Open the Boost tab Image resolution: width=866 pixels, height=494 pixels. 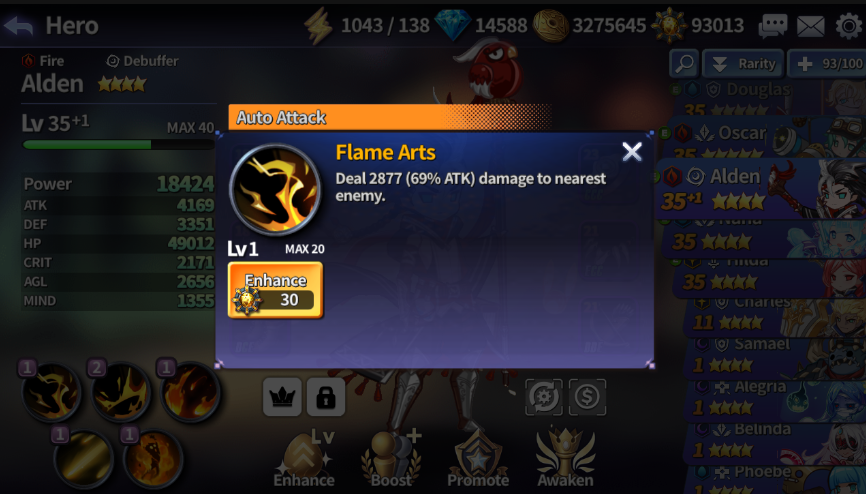tap(391, 458)
